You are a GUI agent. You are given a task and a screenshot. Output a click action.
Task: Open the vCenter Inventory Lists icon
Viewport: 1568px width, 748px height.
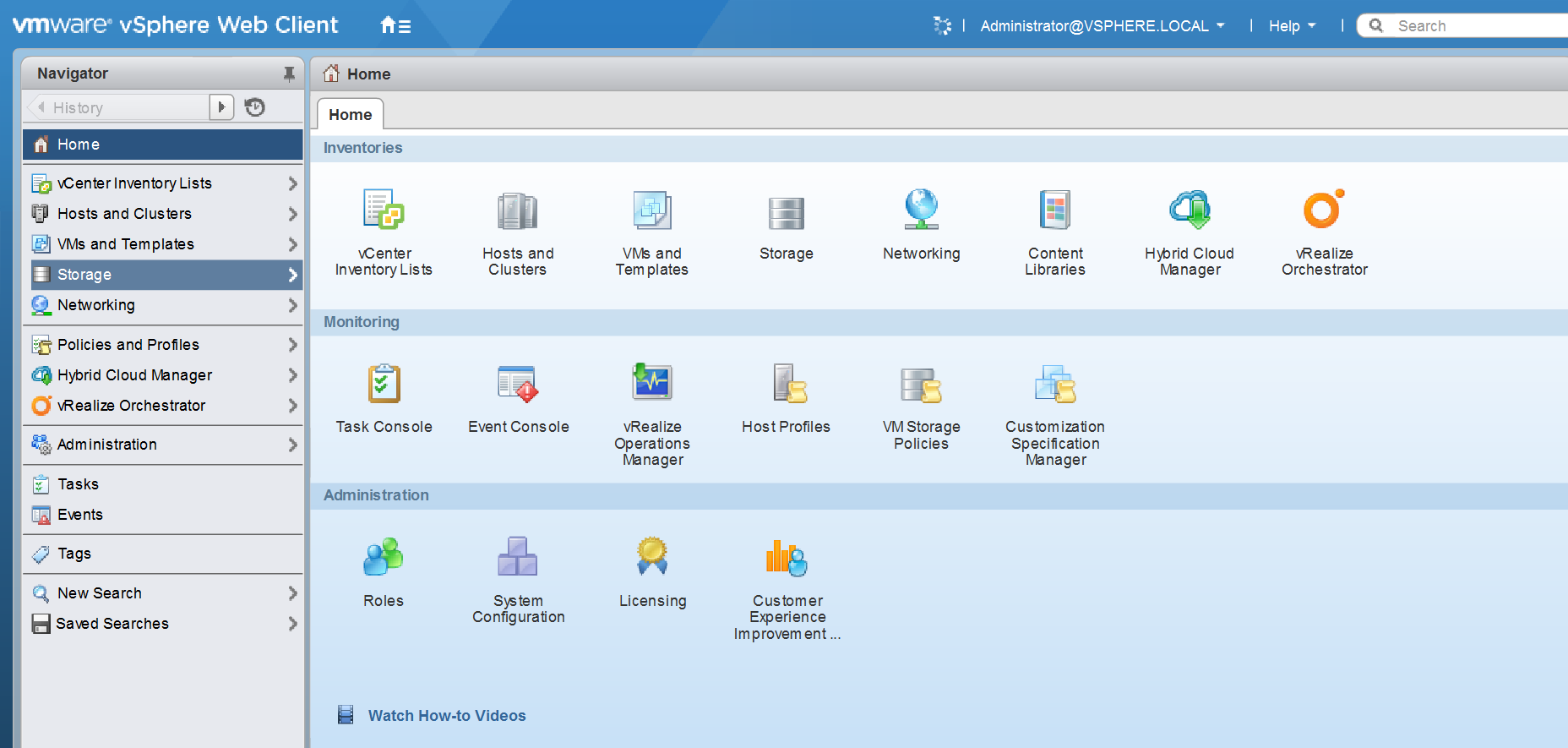point(384,210)
